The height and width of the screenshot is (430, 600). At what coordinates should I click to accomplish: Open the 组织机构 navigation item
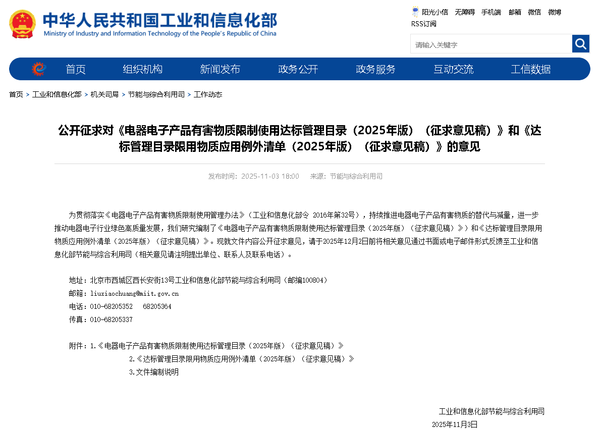143,69
